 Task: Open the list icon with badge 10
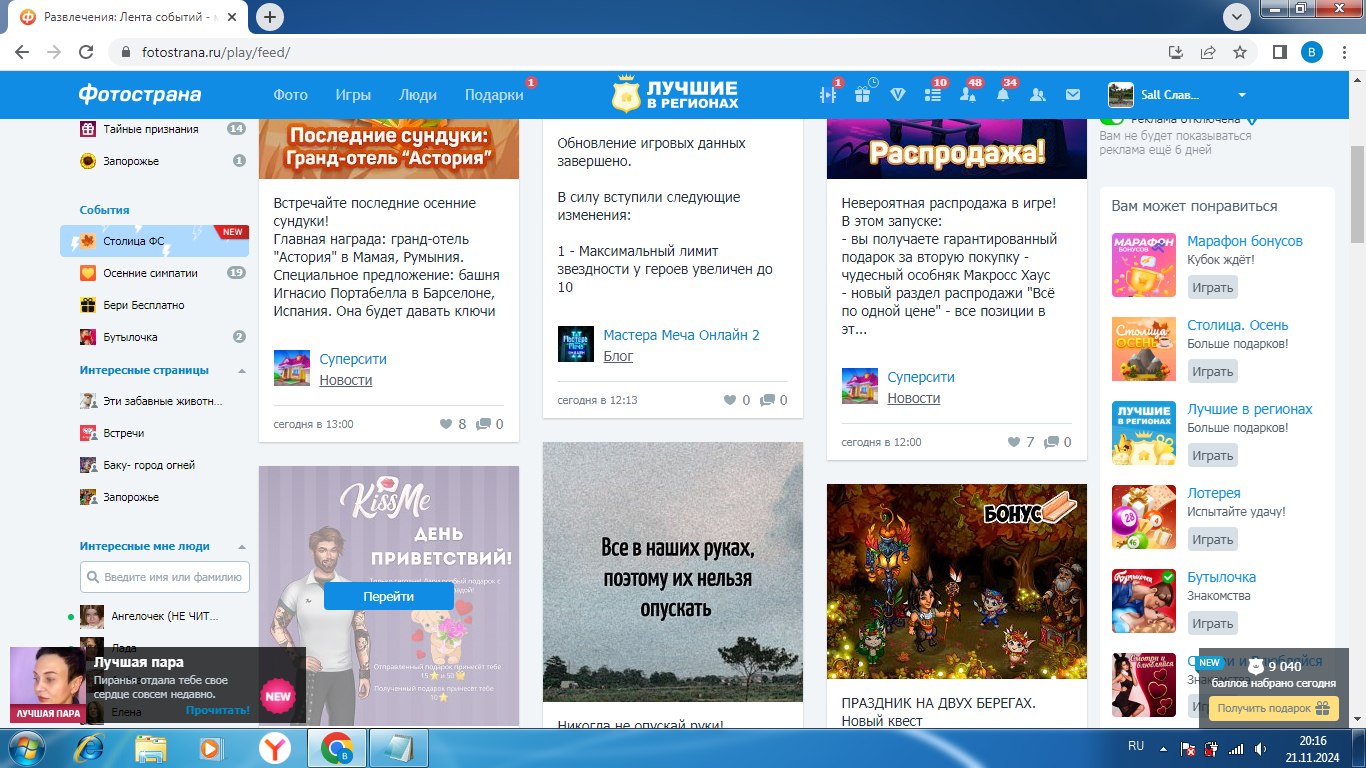point(933,95)
